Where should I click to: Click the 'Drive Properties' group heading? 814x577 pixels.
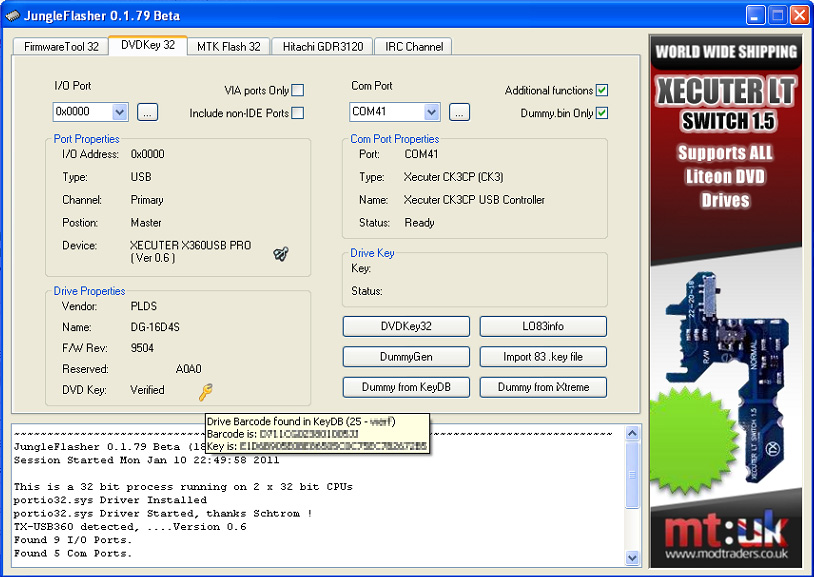pos(89,291)
